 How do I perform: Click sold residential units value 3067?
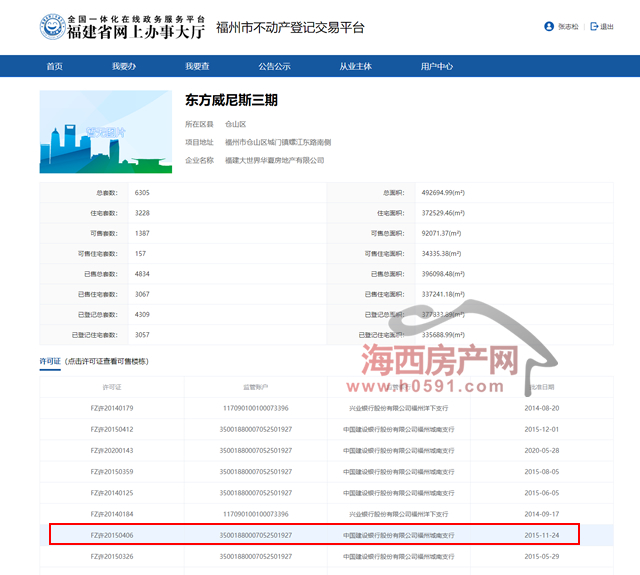(142, 294)
